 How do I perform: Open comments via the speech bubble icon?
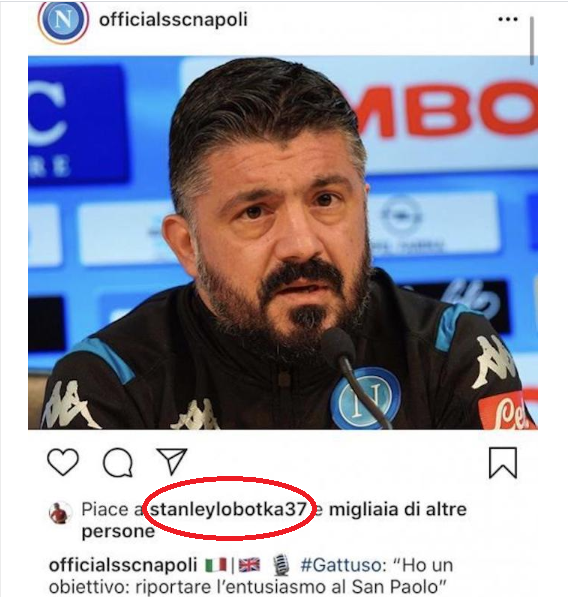(x=118, y=463)
